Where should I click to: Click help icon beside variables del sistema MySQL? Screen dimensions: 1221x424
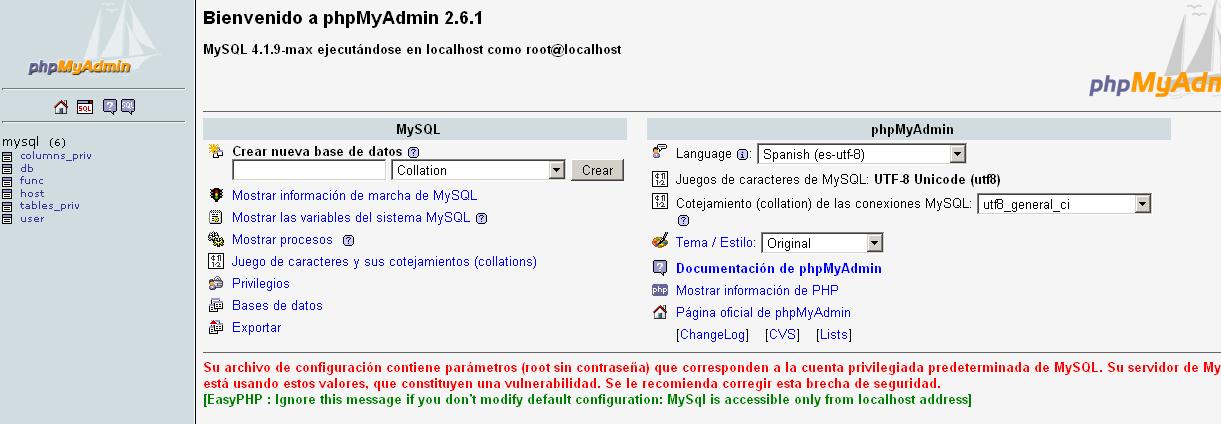[x=481, y=218]
